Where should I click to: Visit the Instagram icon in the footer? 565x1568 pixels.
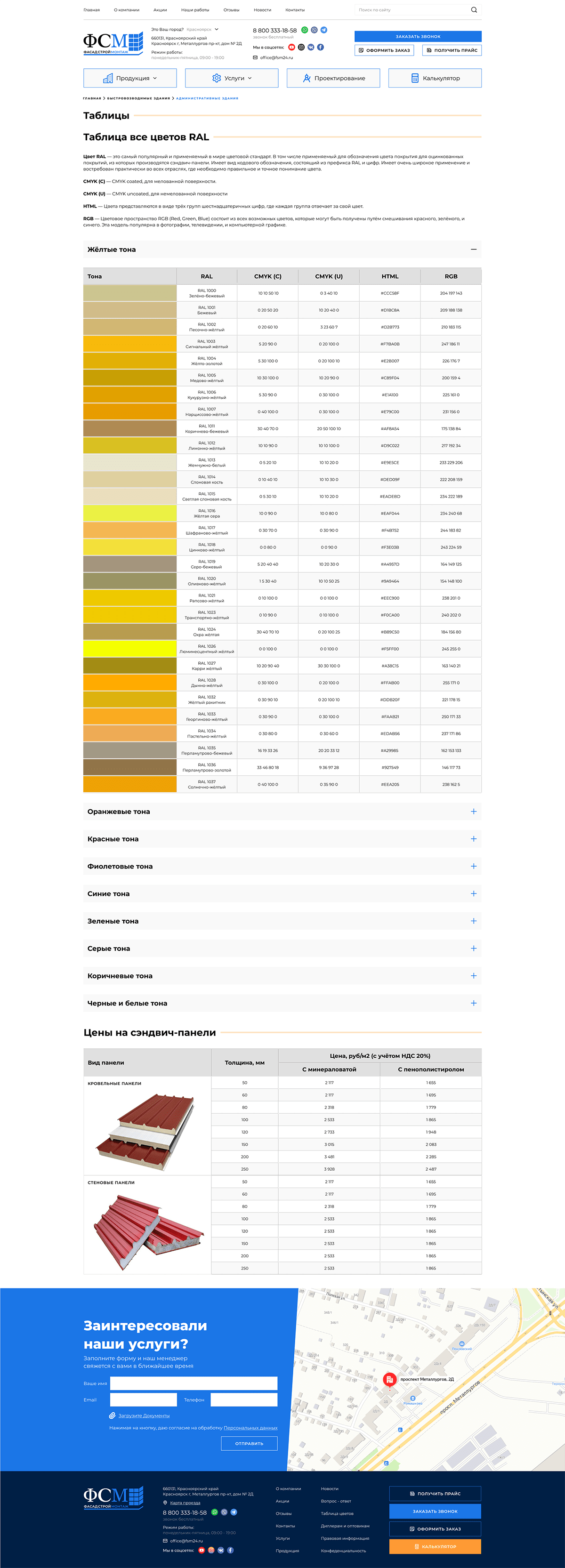coord(211,1550)
